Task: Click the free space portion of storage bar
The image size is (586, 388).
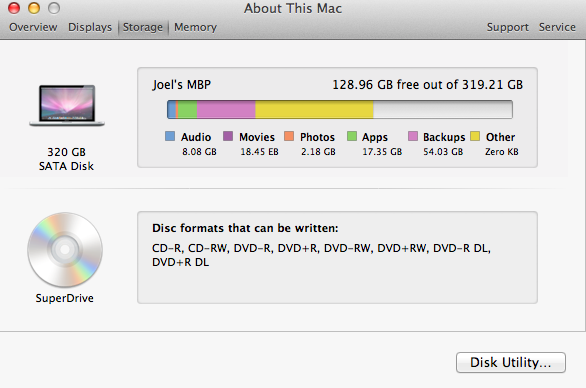Action: pos(443,110)
